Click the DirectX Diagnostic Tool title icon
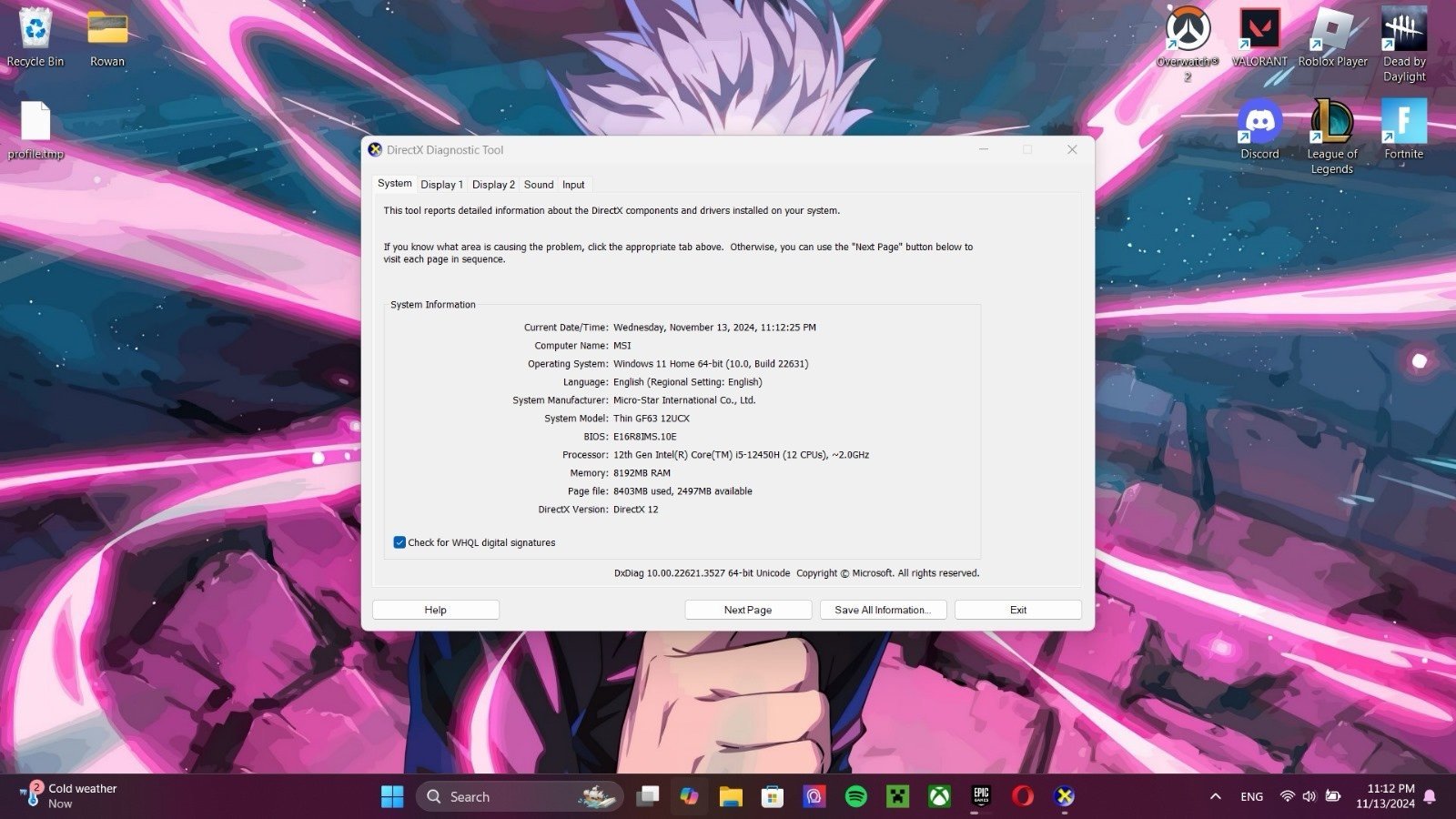1456x819 pixels. pyautogui.click(x=375, y=150)
